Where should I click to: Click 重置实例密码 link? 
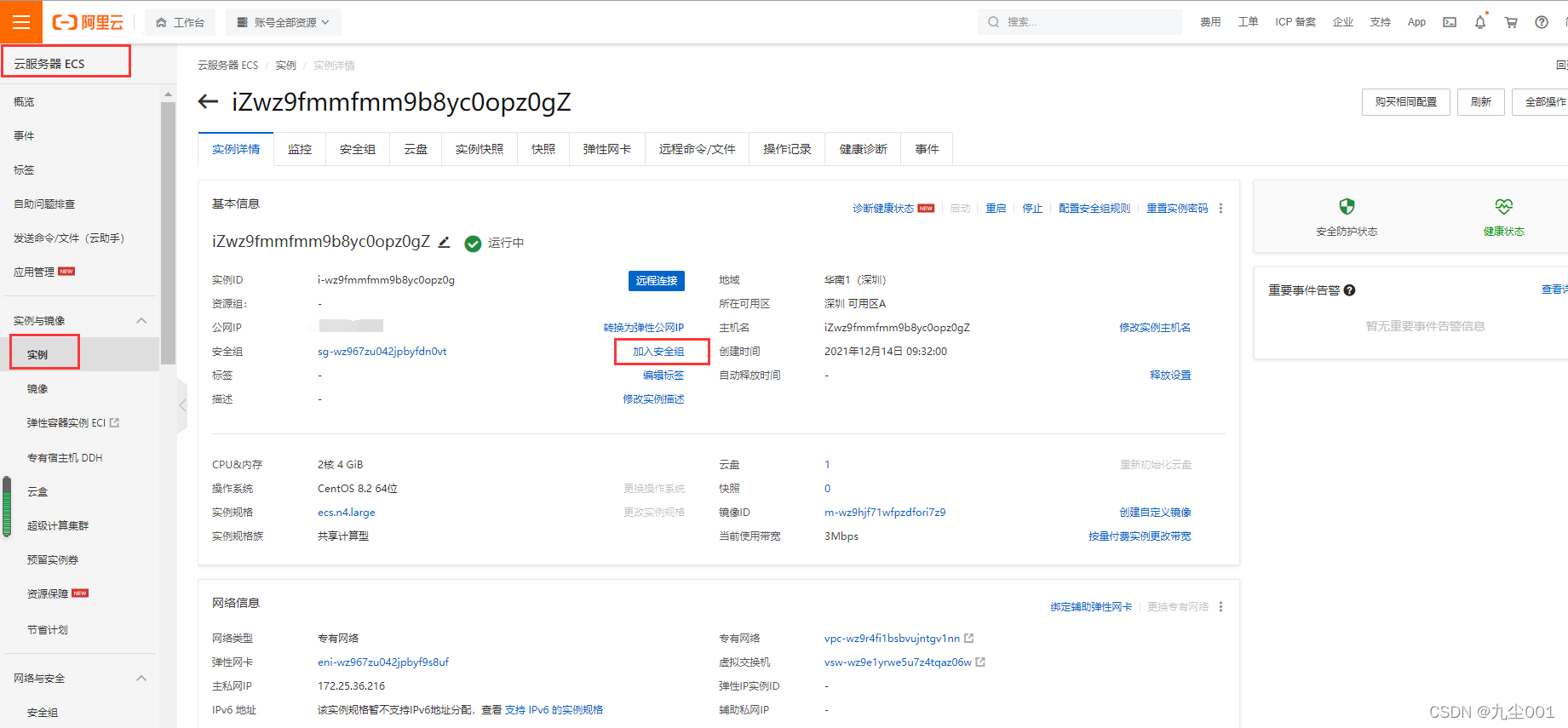pos(1177,209)
